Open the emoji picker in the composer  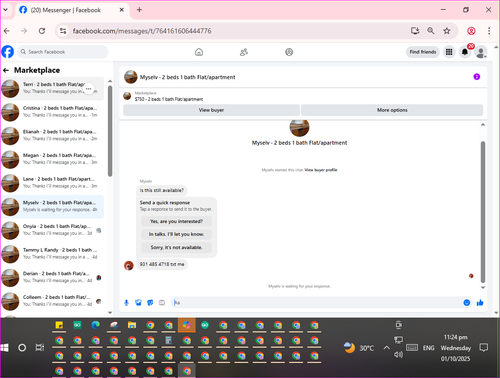click(x=467, y=303)
